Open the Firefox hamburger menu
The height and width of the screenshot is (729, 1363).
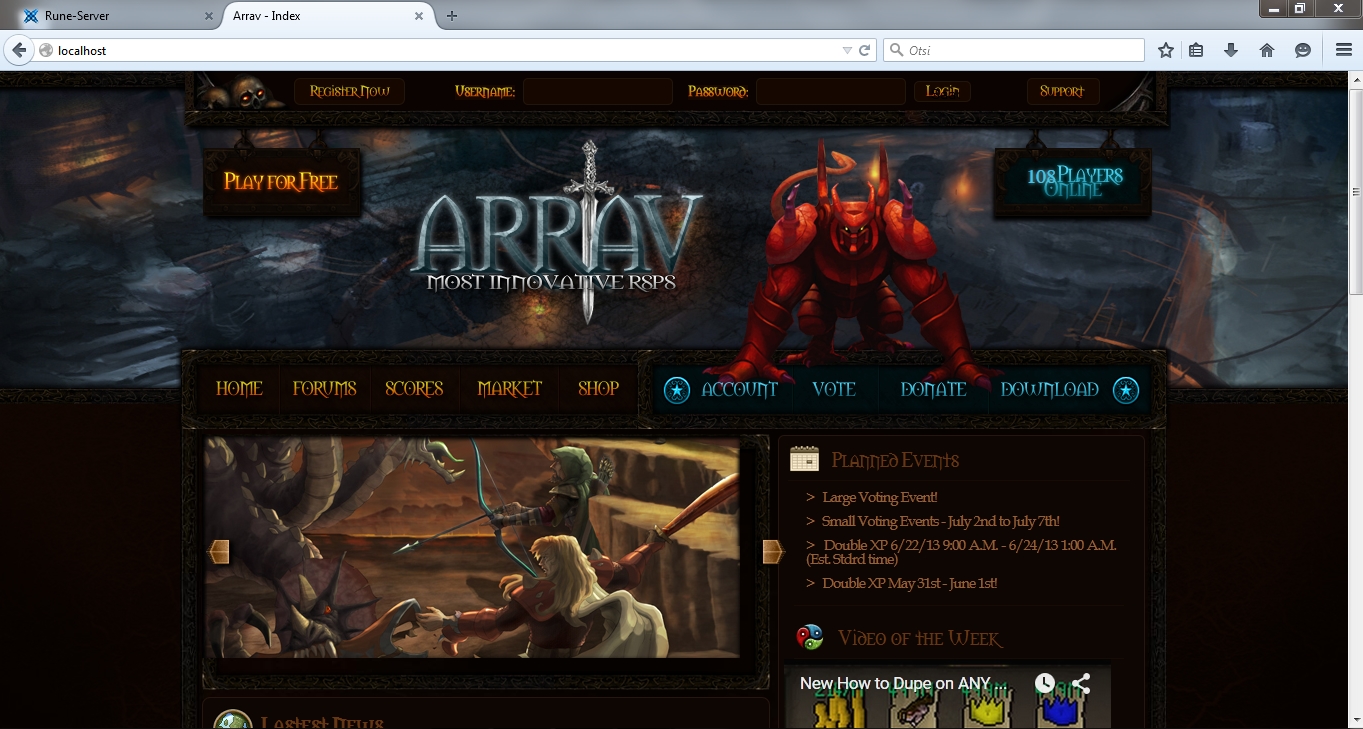coord(1344,50)
